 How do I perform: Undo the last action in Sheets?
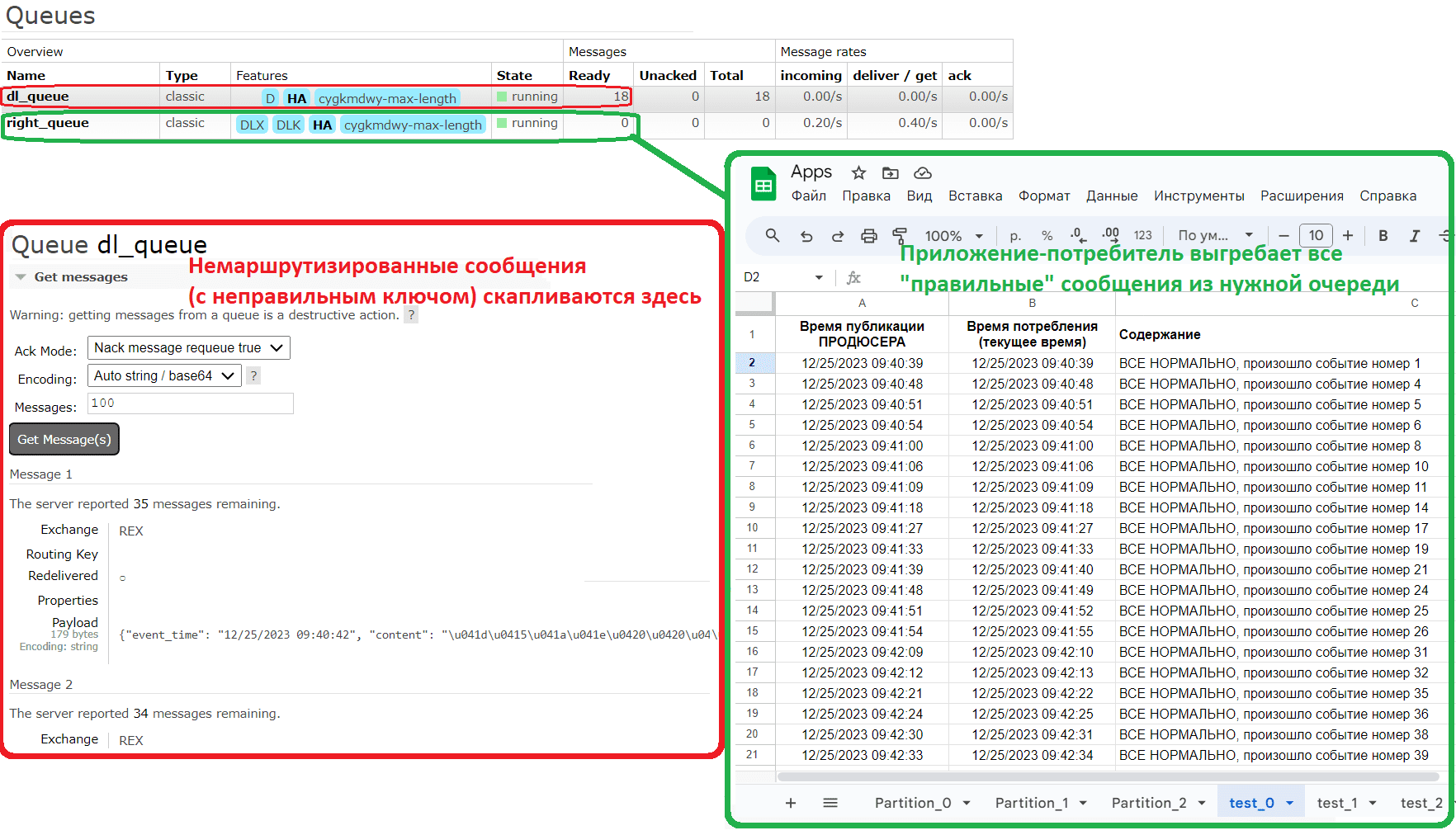(x=806, y=236)
